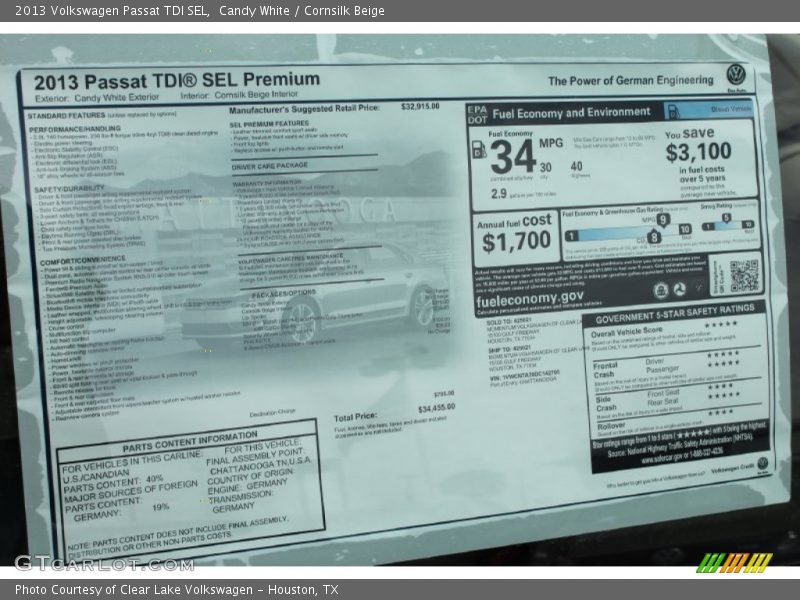Click the 'Side Crash' label
The width and height of the screenshot is (800, 600).
coord(606,404)
